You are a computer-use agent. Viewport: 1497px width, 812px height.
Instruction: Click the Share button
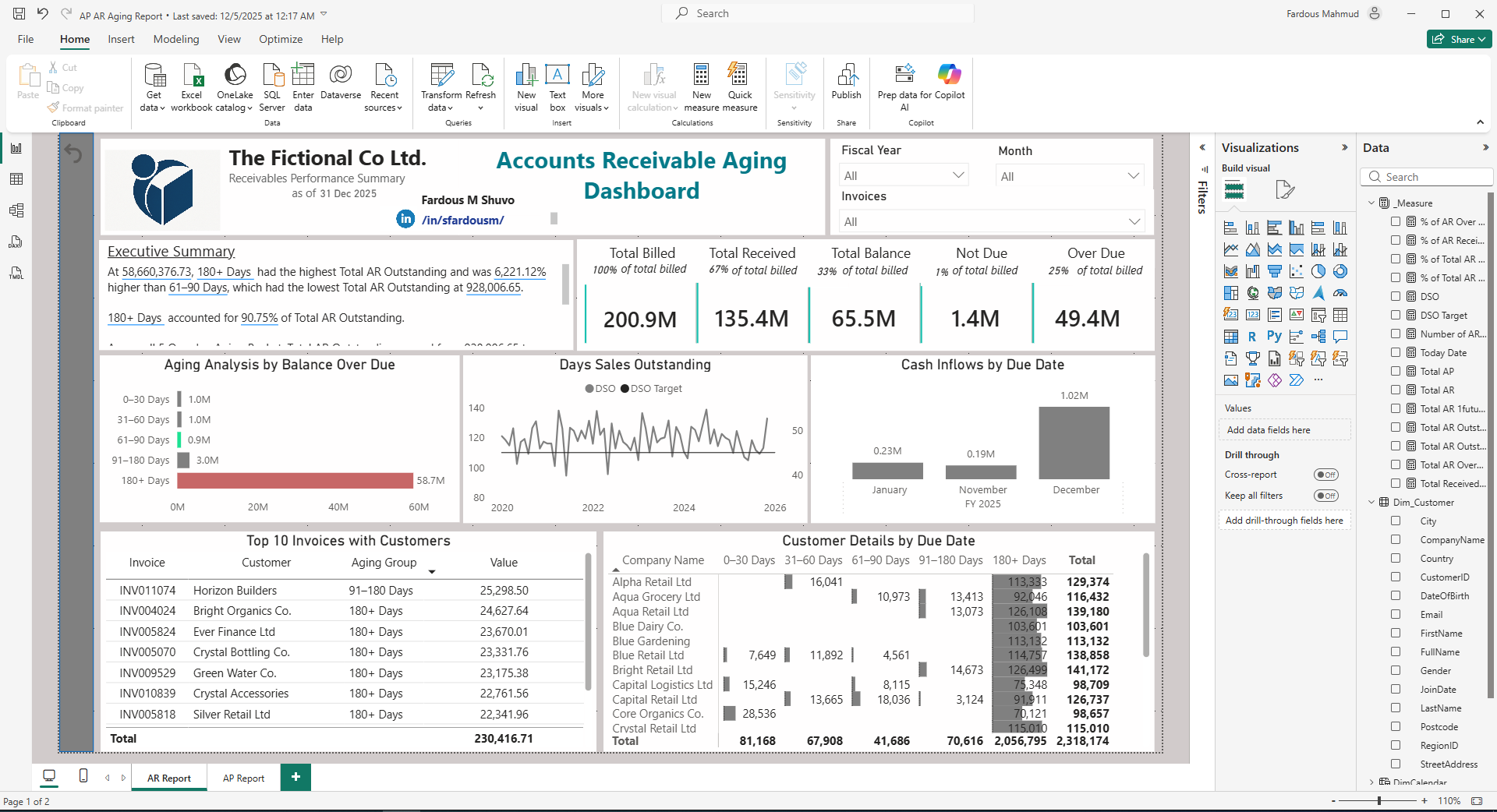pyautogui.click(x=1459, y=39)
